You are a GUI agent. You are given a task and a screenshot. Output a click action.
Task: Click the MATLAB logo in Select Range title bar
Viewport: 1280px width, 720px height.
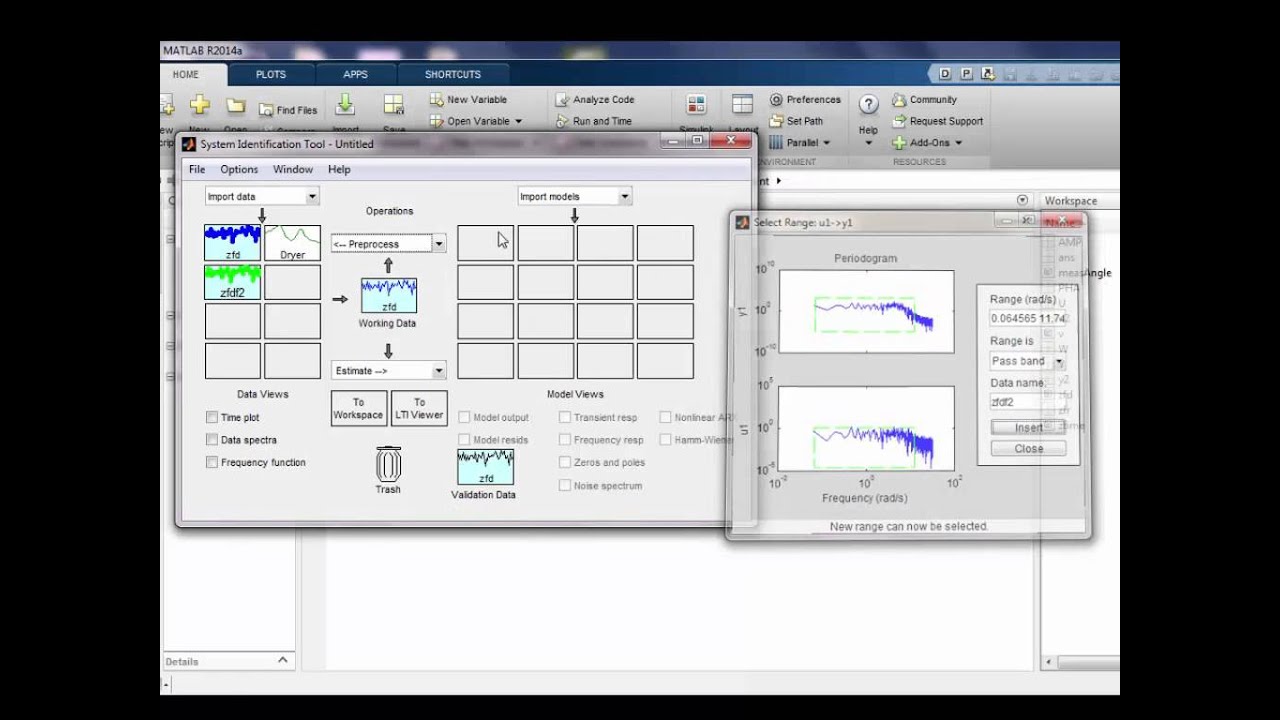pos(742,222)
